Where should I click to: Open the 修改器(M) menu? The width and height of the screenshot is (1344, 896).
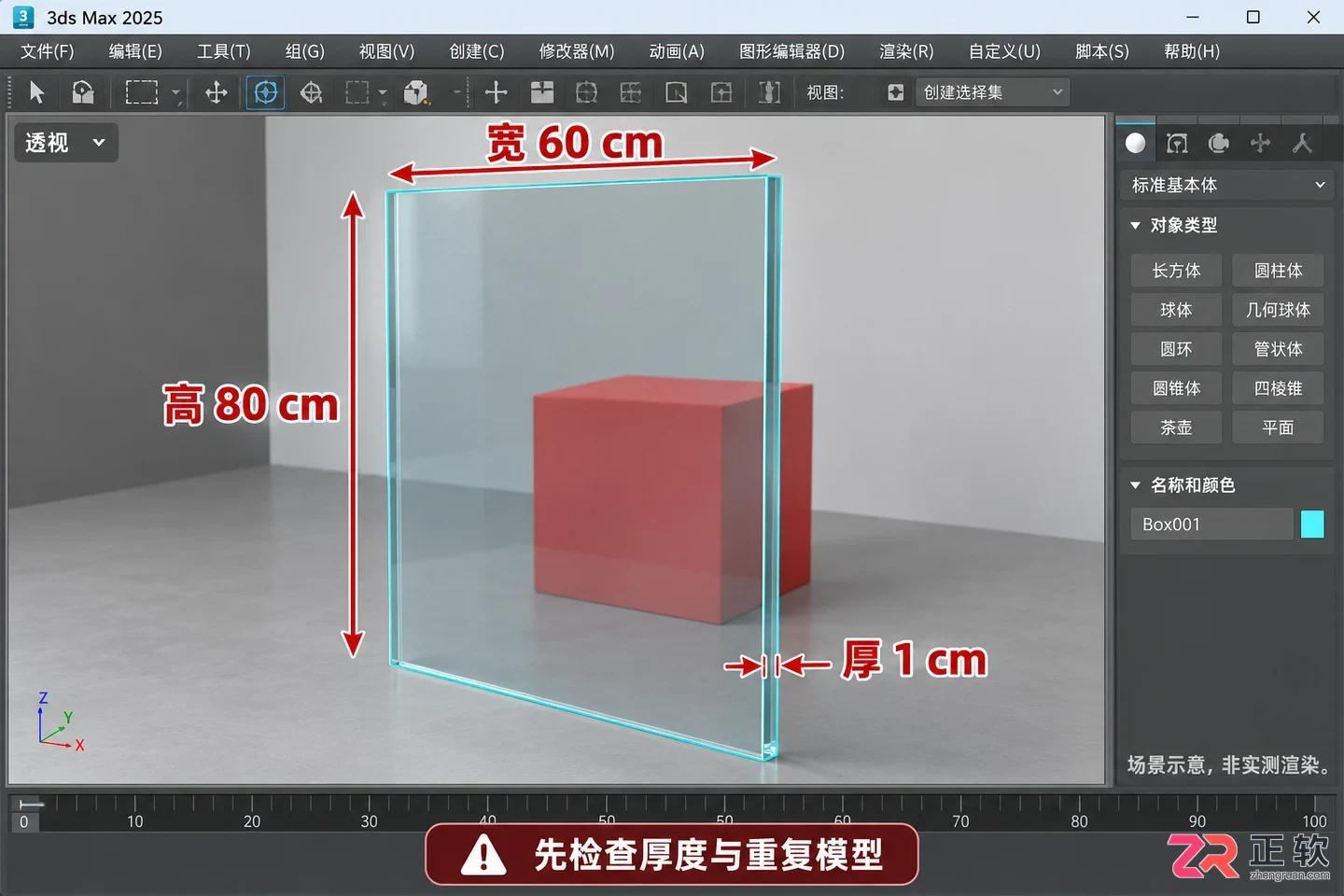[577, 51]
